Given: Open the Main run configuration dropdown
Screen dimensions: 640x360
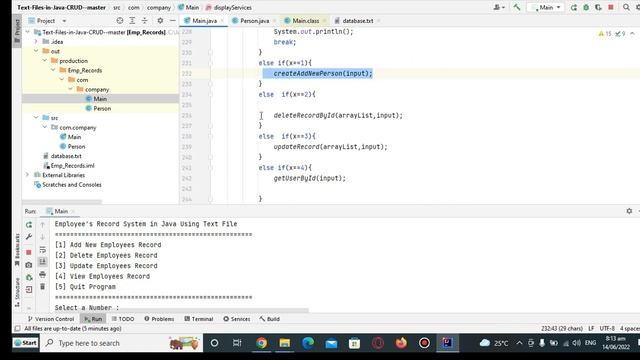Looking at the screenshot, I should (x=546, y=7).
